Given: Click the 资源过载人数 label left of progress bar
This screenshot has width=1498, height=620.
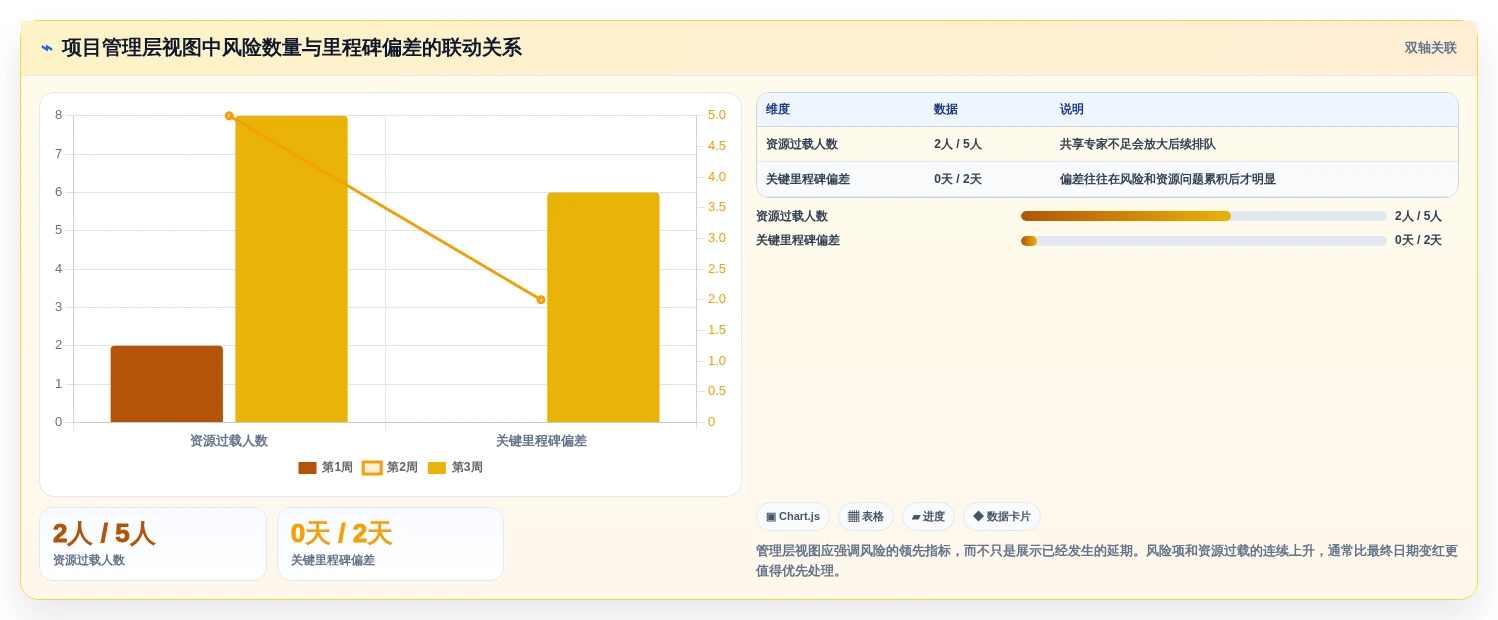Looking at the screenshot, I should click(x=792, y=216).
